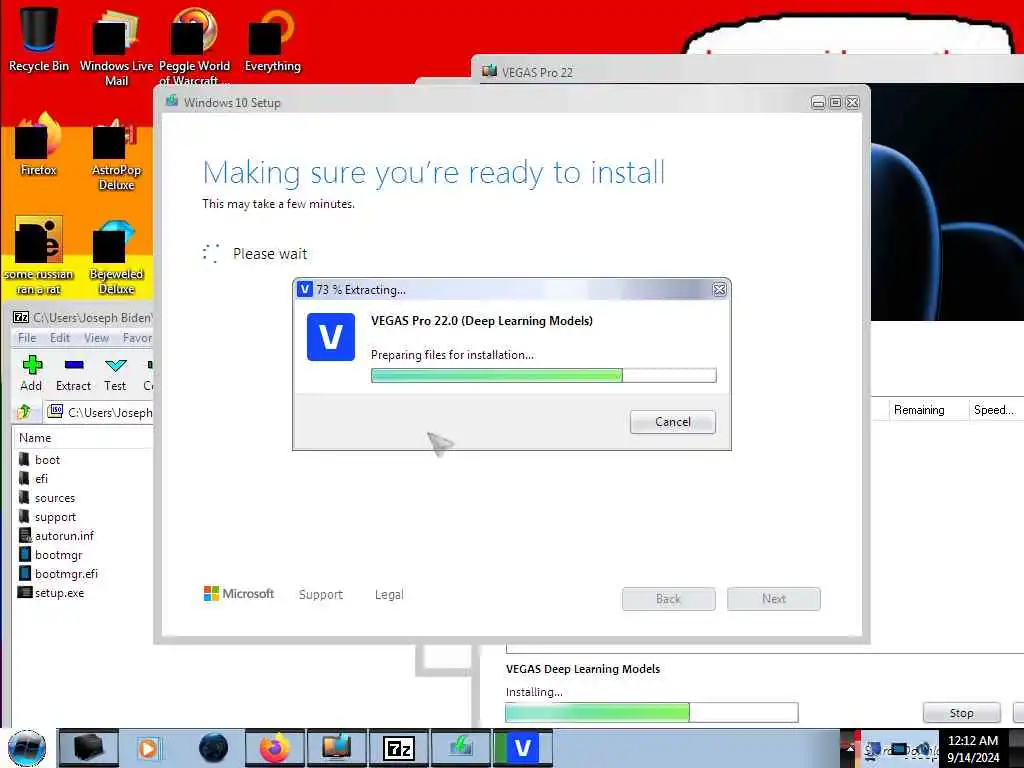Click the 7-Zip window title bar icon
Viewport: 1024px width, 768px height.
(22, 317)
